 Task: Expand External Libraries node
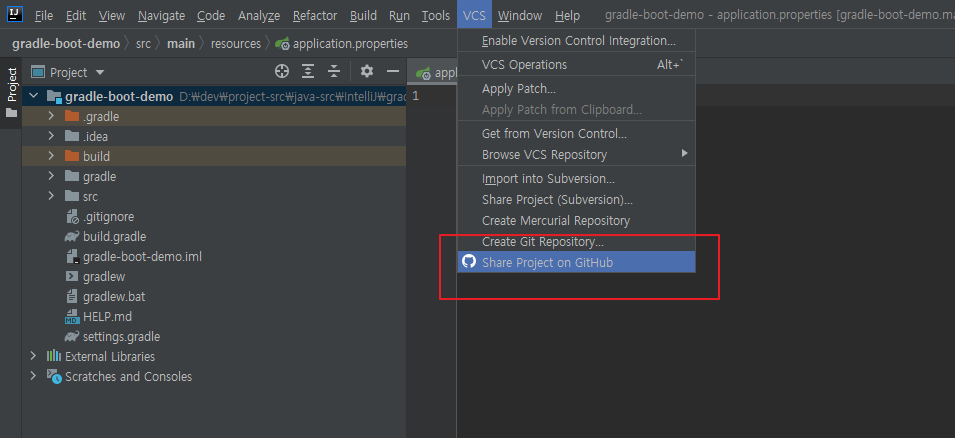point(33,356)
